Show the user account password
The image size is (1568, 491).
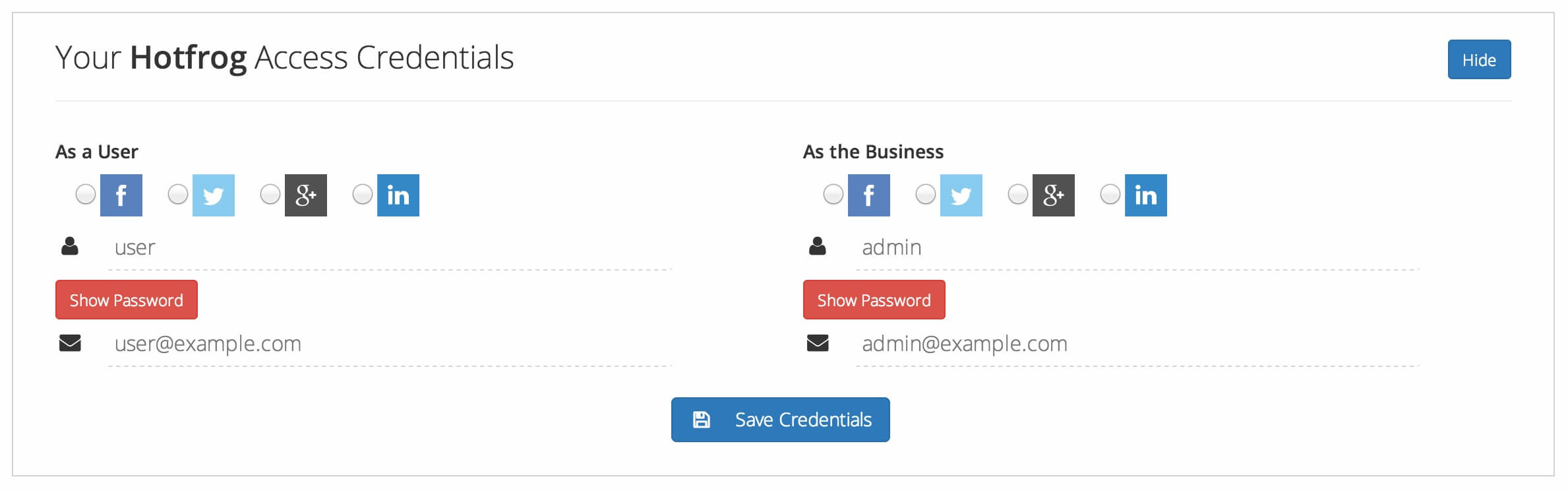pos(127,300)
